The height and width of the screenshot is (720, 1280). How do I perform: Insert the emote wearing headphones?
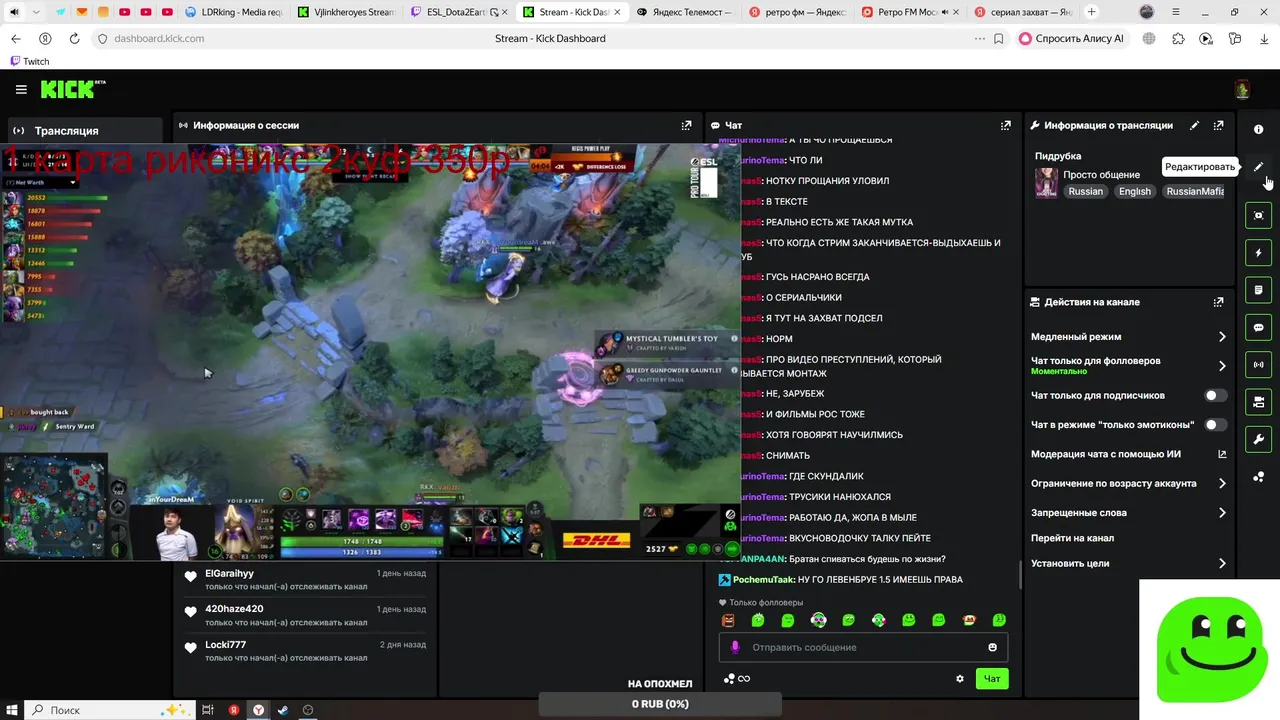(x=818, y=620)
